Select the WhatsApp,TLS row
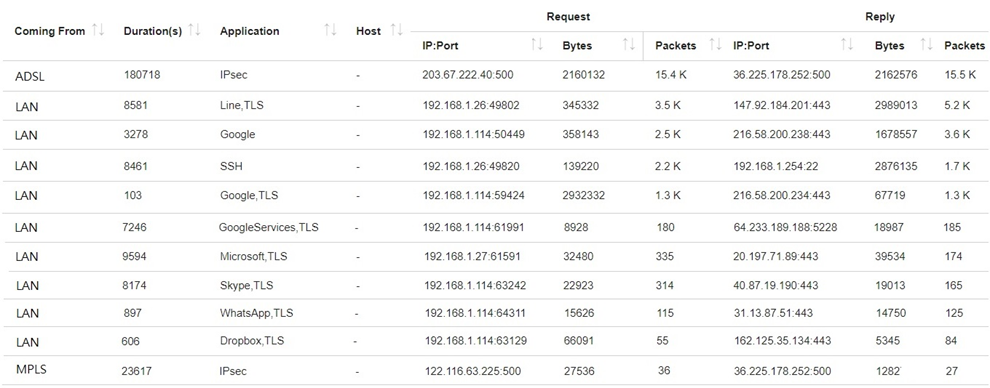 (495, 314)
